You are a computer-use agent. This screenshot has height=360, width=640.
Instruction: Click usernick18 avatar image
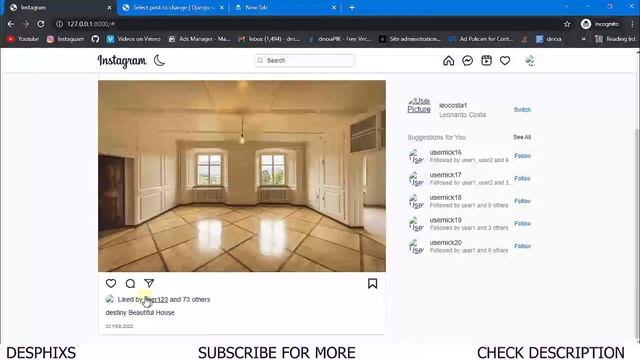[x=416, y=201]
